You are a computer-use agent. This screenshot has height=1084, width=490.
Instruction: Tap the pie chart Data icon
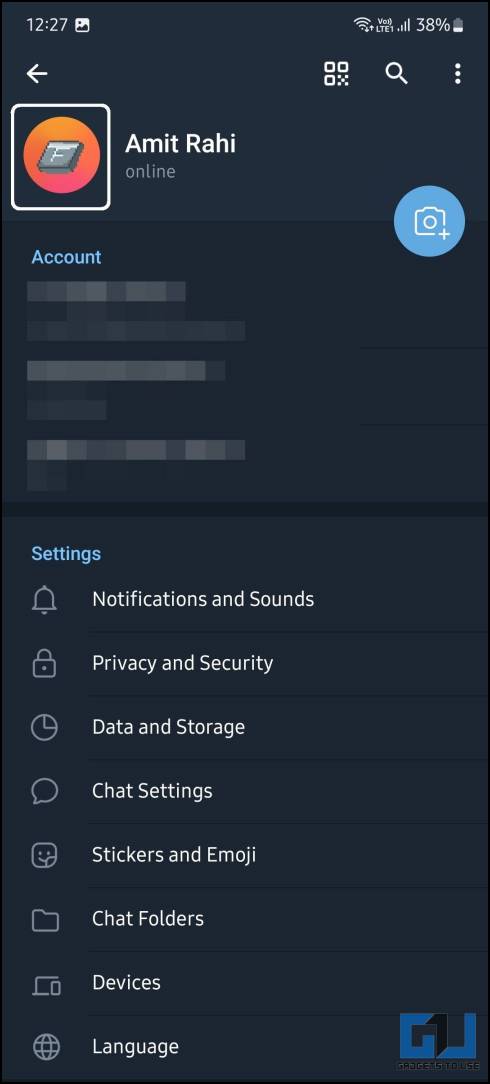coord(45,727)
